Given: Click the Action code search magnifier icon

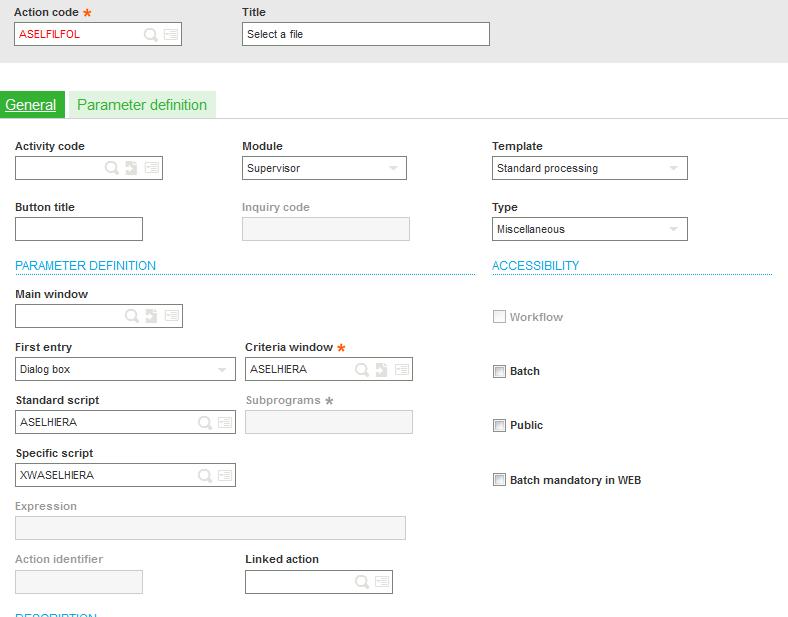Looking at the screenshot, I should pyautogui.click(x=150, y=34).
